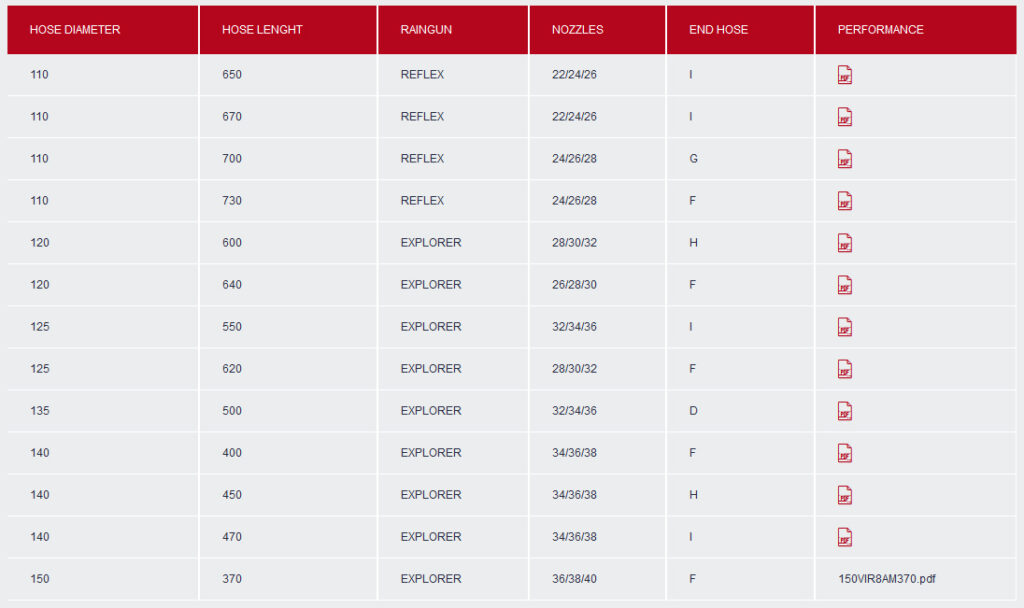Open PDF icon for 140 hose, 470 length
The width and height of the screenshot is (1024, 608).
click(x=844, y=537)
